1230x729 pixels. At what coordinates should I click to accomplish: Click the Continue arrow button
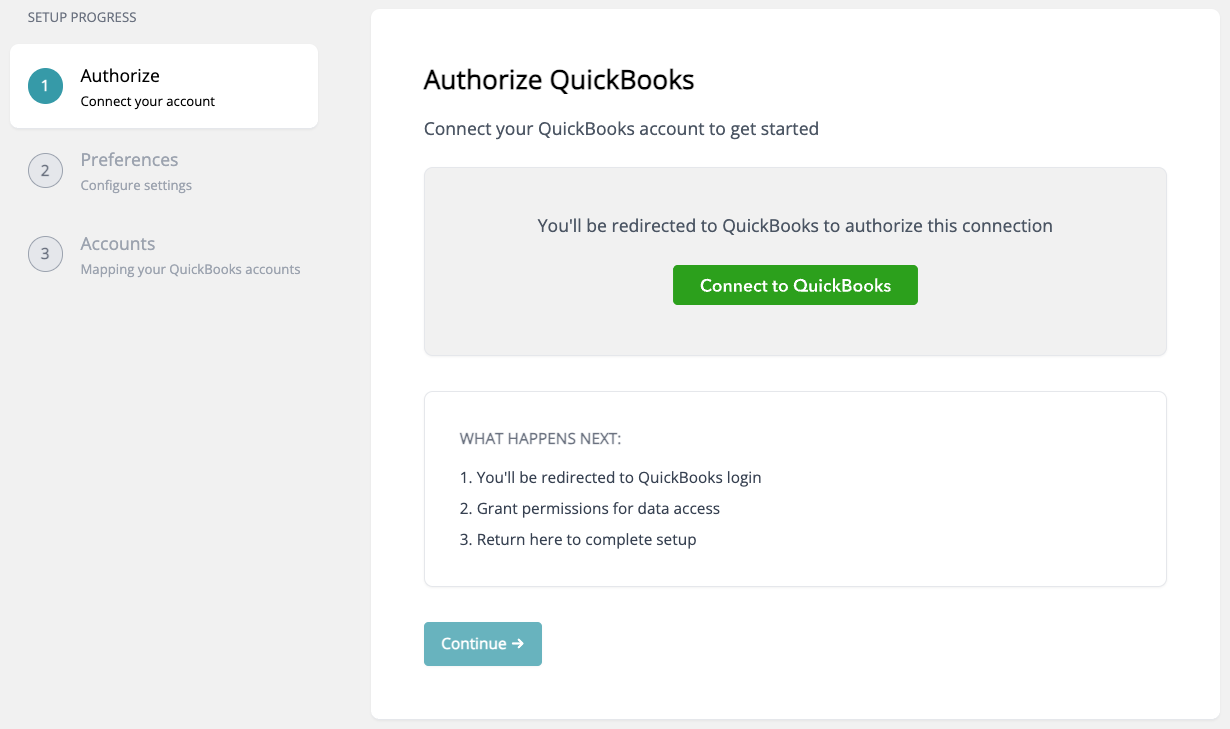click(x=483, y=644)
